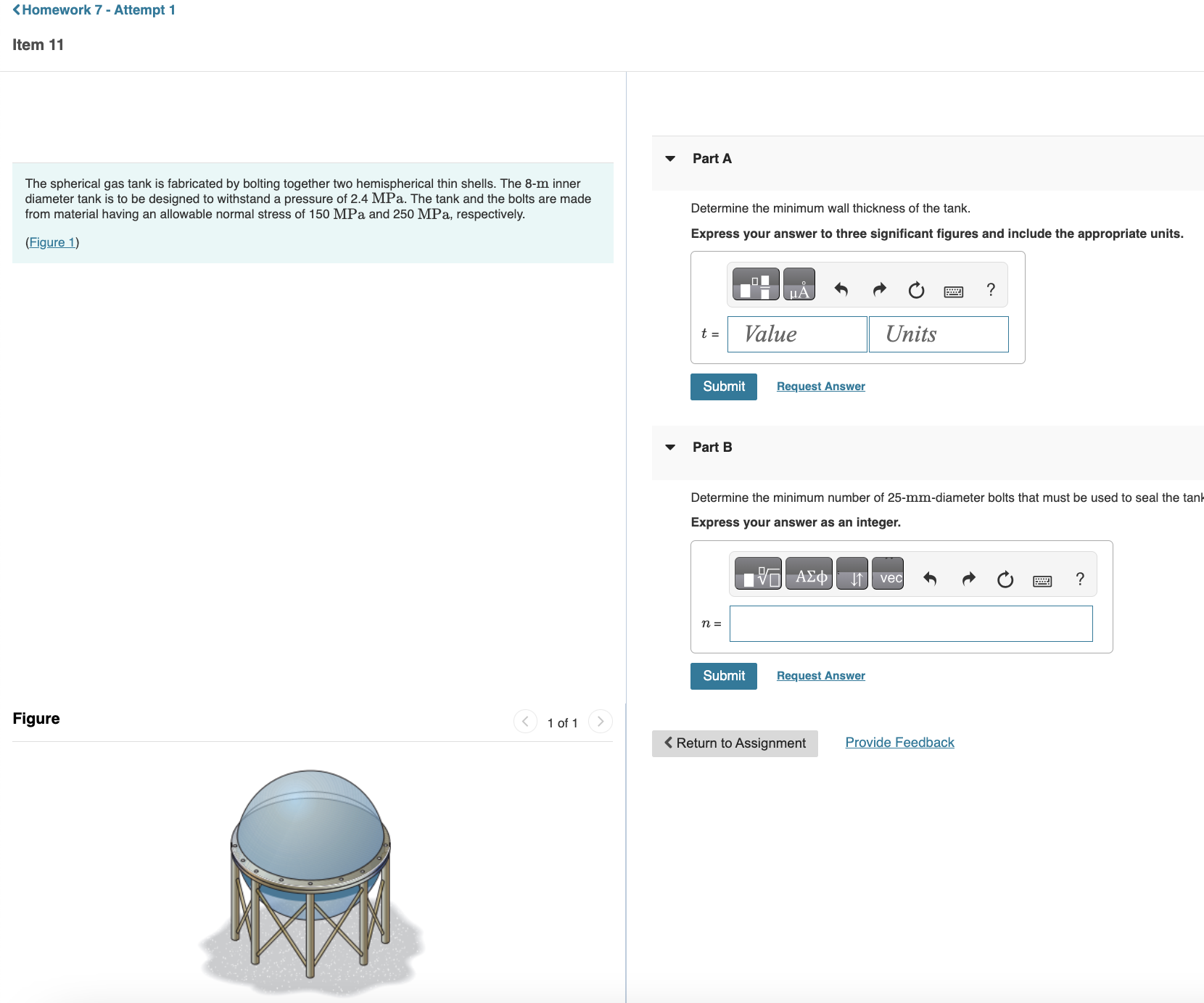Click the square root templates icon in Part B
The width and height of the screenshot is (1204, 1003).
point(758,574)
